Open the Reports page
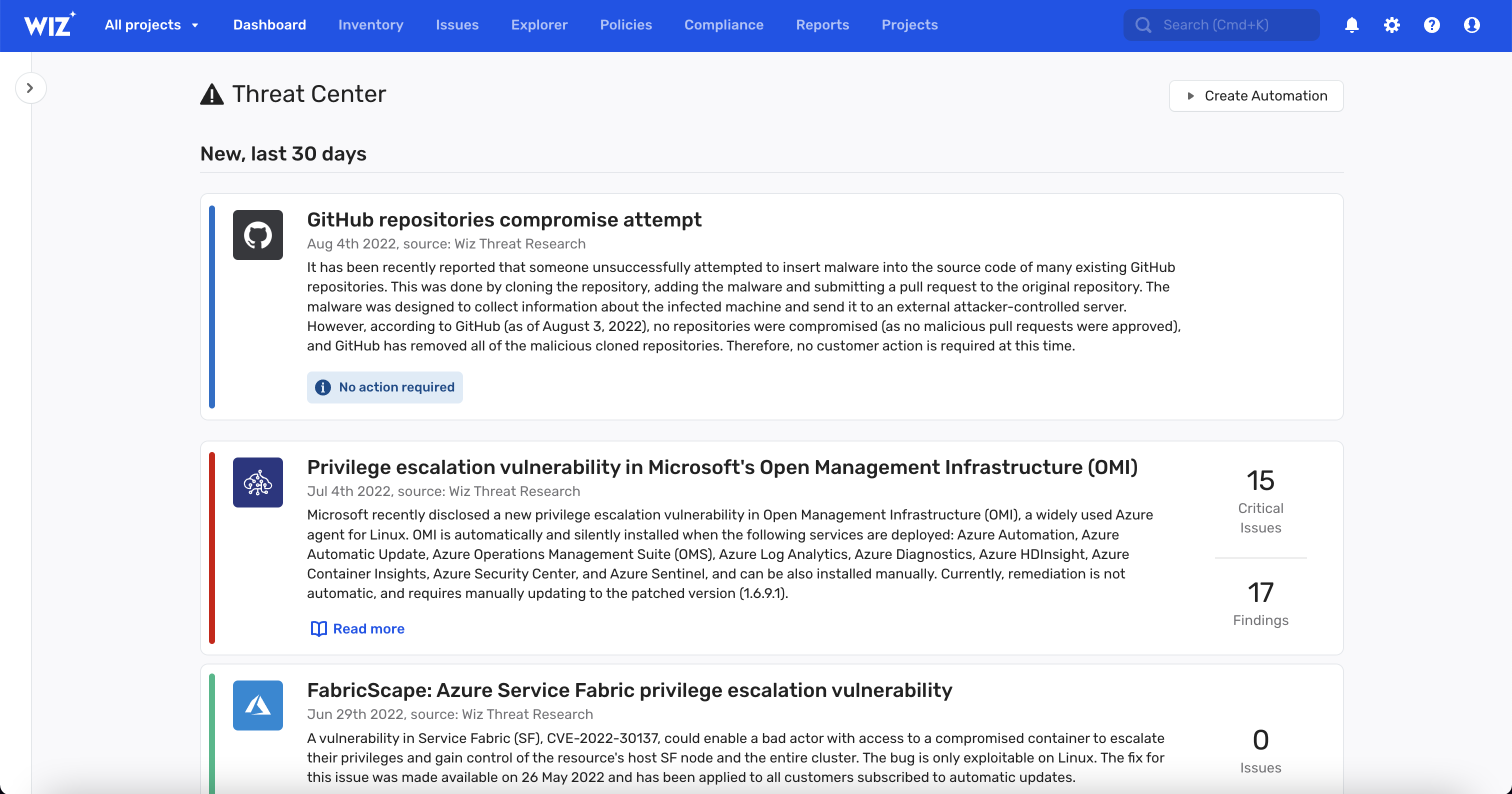 822,24
